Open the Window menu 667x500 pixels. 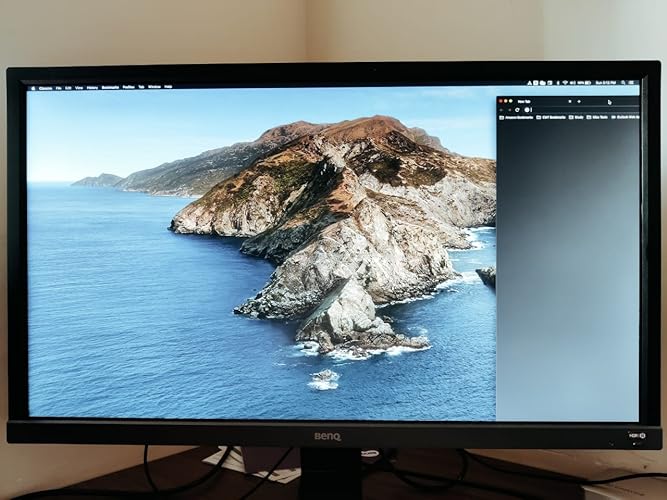point(154,87)
